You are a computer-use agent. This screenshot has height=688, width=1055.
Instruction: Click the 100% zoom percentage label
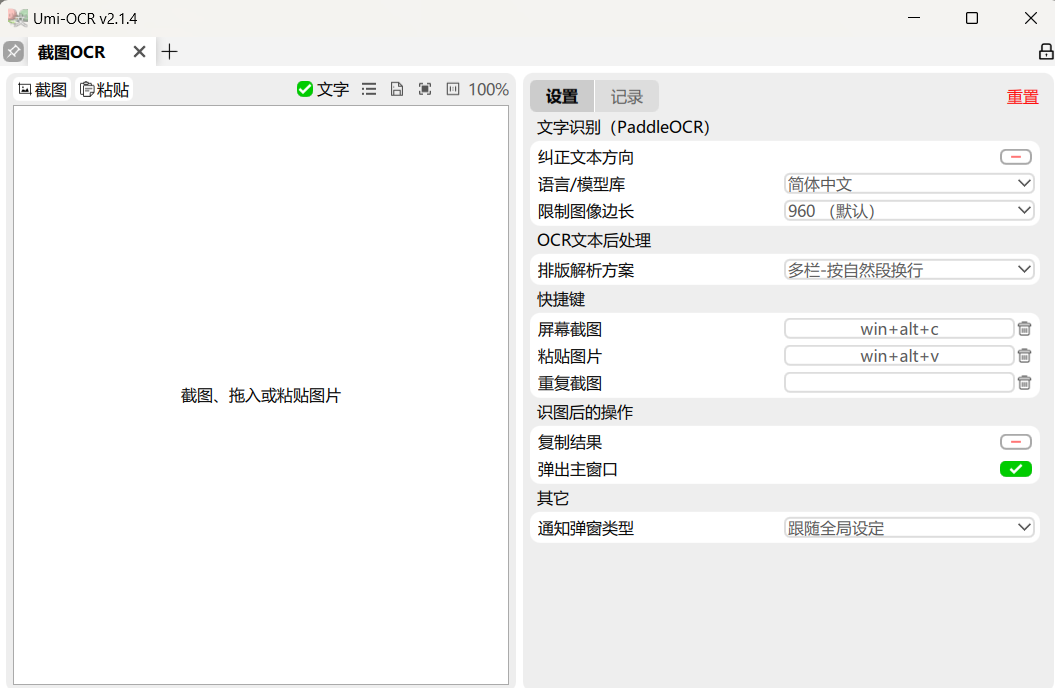tap(488, 89)
